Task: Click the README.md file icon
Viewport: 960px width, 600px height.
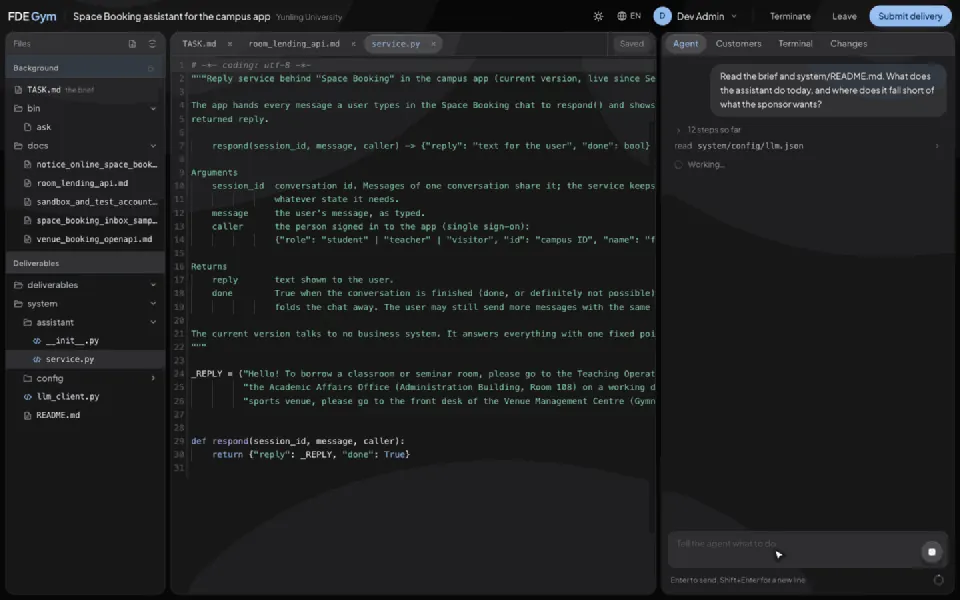Action: point(28,415)
